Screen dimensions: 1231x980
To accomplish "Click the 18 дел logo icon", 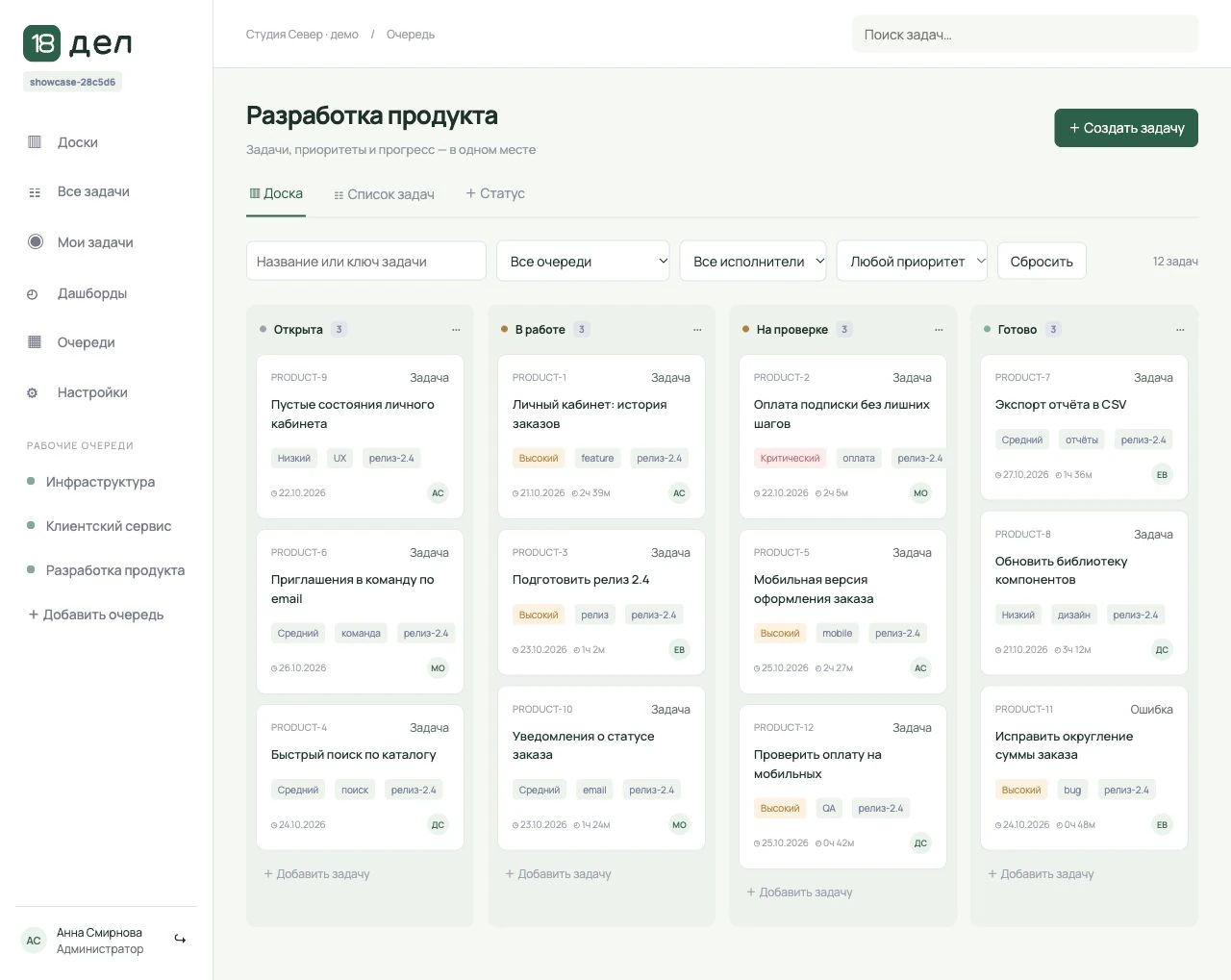I will point(42,43).
